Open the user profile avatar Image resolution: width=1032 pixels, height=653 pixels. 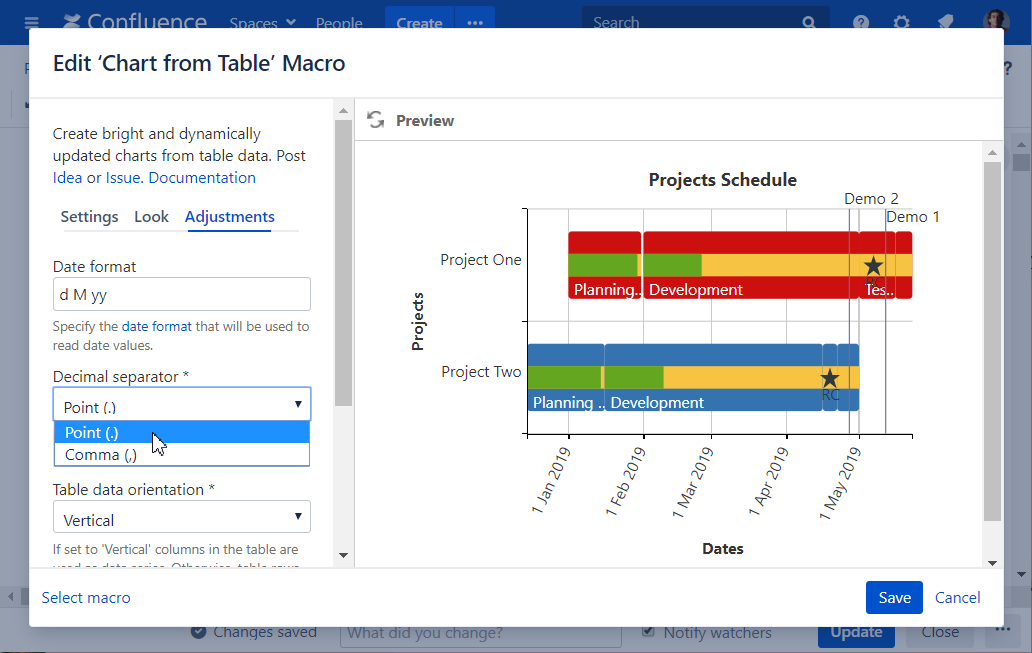pos(995,22)
